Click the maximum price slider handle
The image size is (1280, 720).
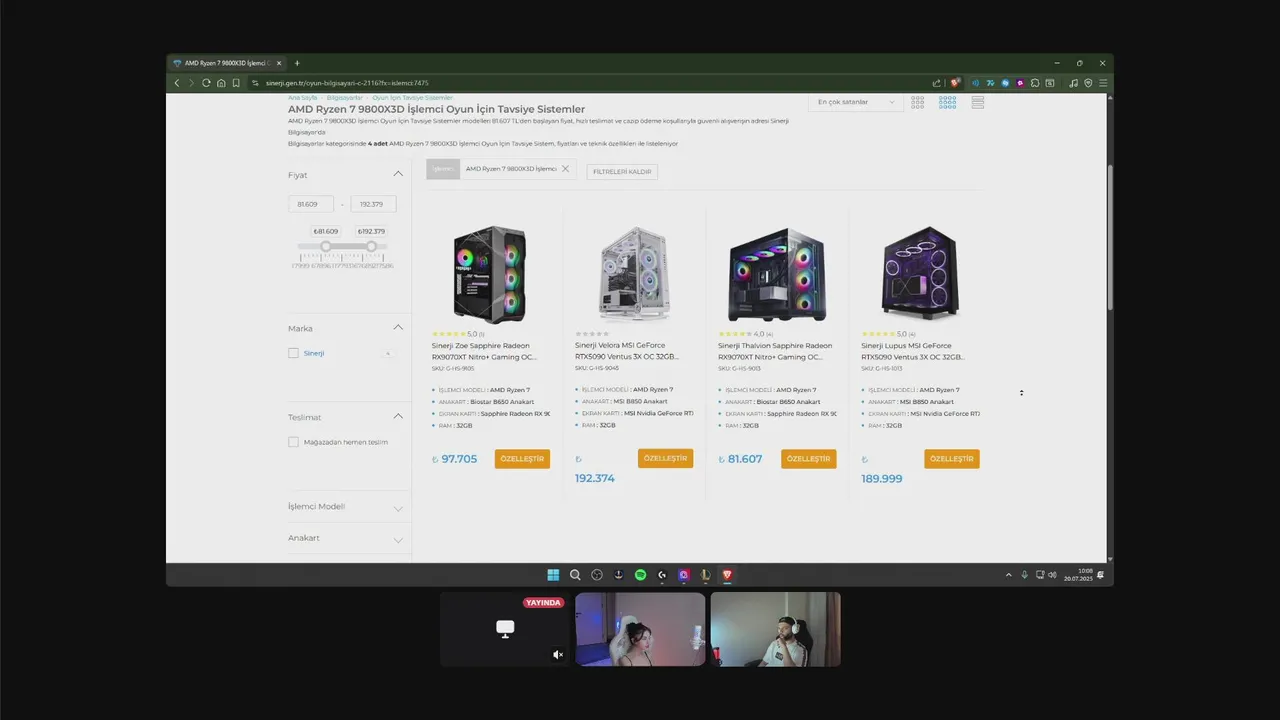coord(371,246)
